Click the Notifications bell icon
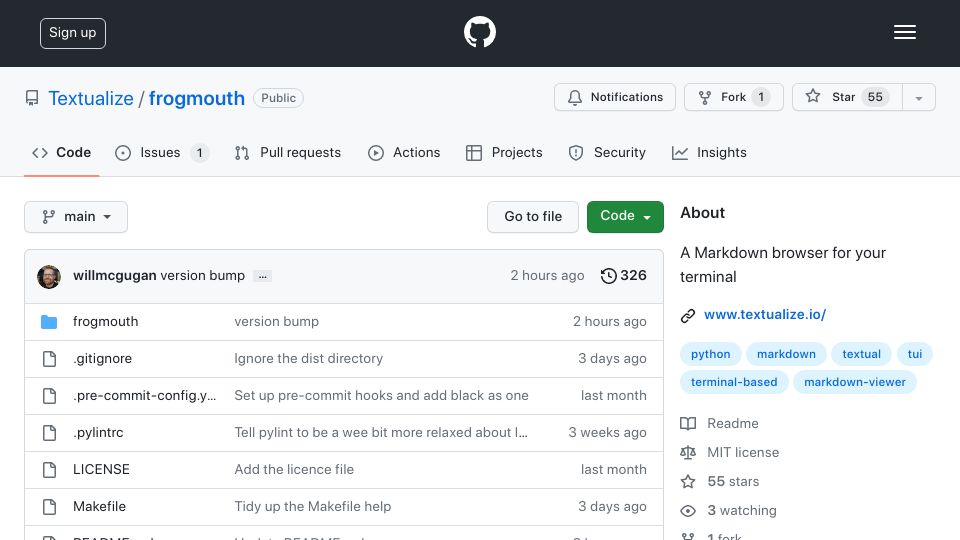This screenshot has height=540, width=960. [x=574, y=97]
